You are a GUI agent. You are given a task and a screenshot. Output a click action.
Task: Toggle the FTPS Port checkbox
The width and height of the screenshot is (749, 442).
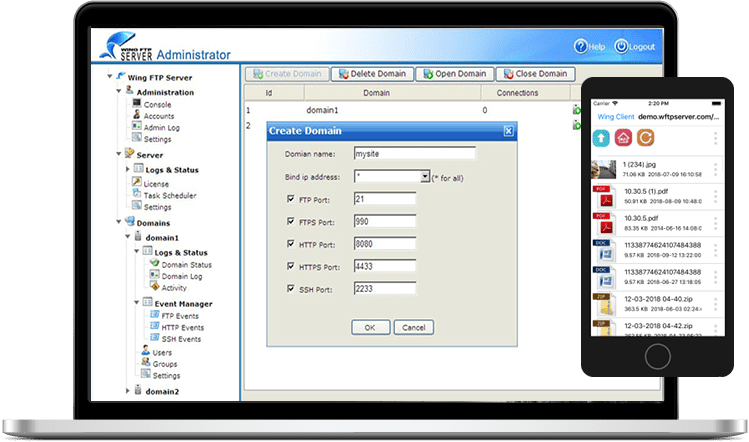[x=290, y=221]
